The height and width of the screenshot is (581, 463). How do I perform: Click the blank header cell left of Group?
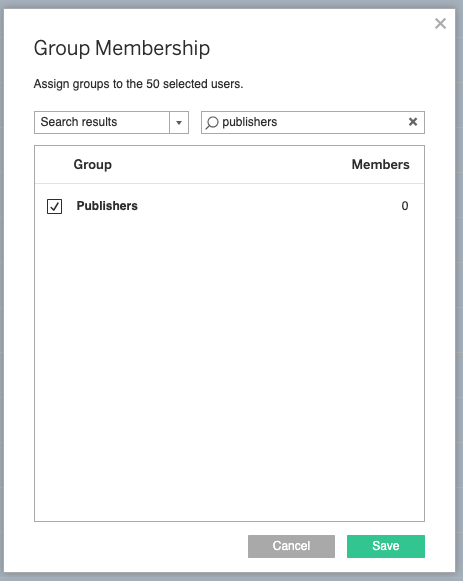click(54, 165)
